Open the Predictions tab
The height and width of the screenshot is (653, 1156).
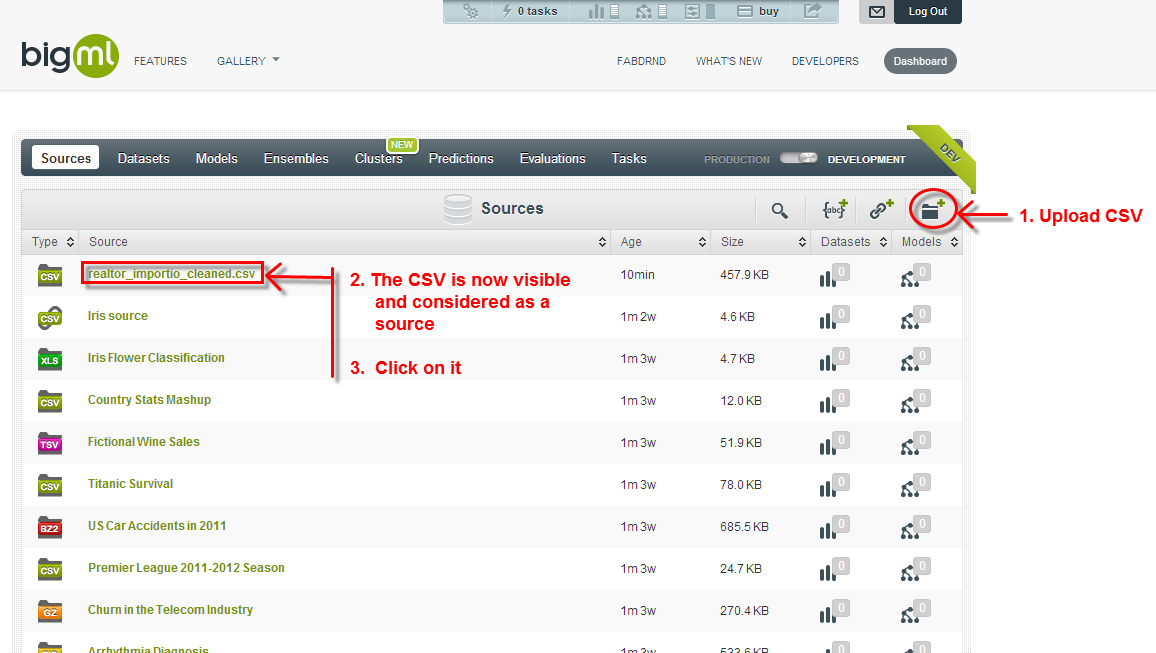pos(462,158)
